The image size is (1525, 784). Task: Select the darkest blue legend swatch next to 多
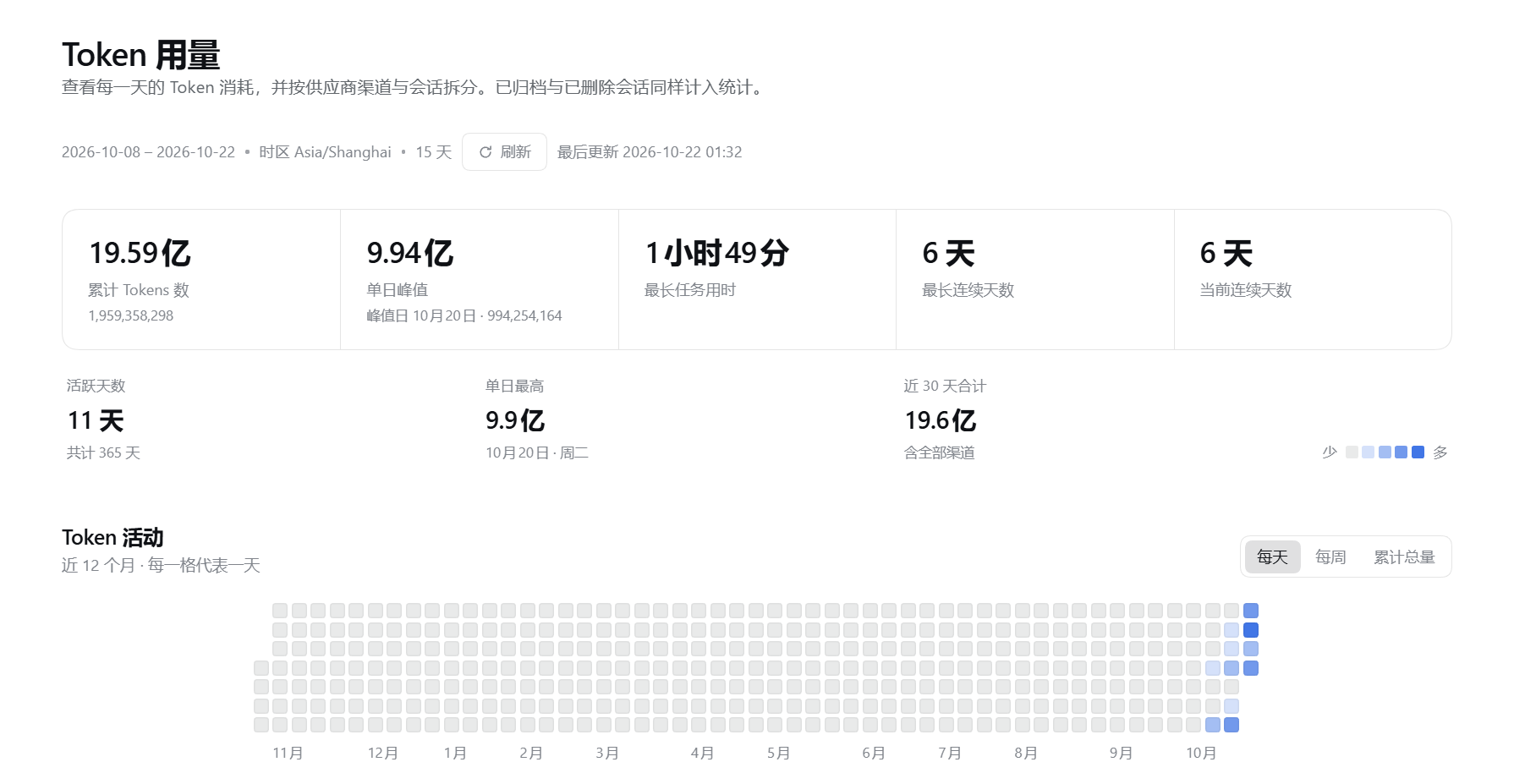click(1418, 452)
